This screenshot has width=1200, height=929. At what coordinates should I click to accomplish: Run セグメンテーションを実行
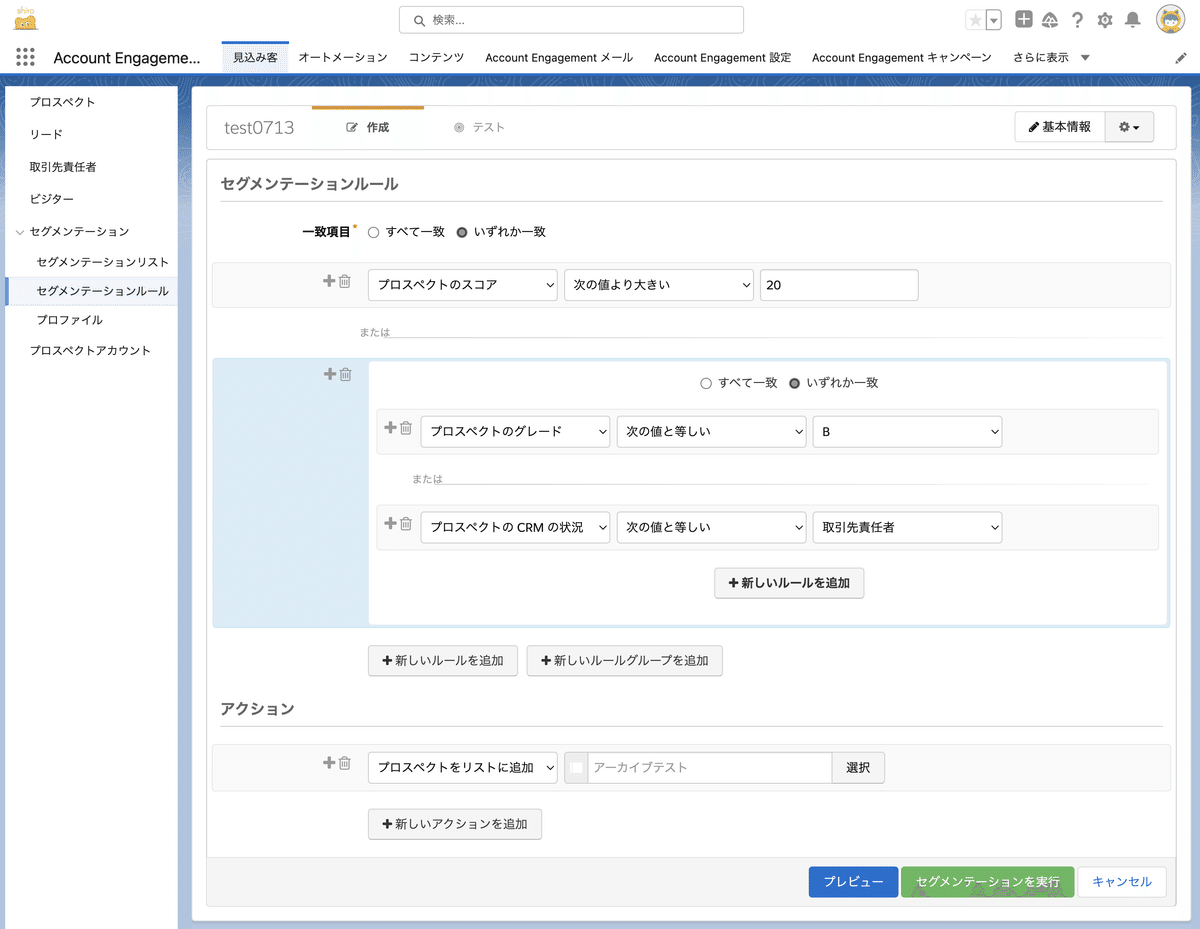coord(987,882)
